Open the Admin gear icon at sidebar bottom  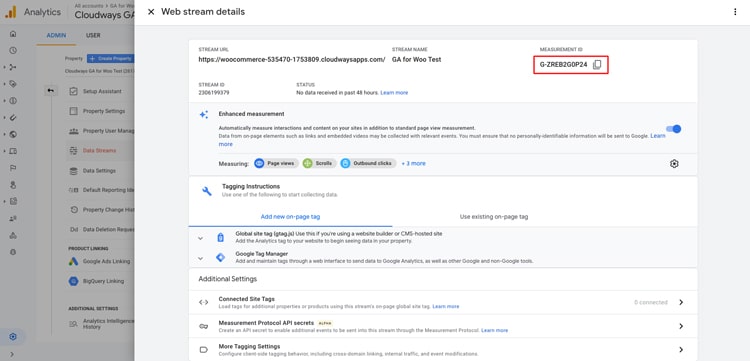(x=13, y=337)
